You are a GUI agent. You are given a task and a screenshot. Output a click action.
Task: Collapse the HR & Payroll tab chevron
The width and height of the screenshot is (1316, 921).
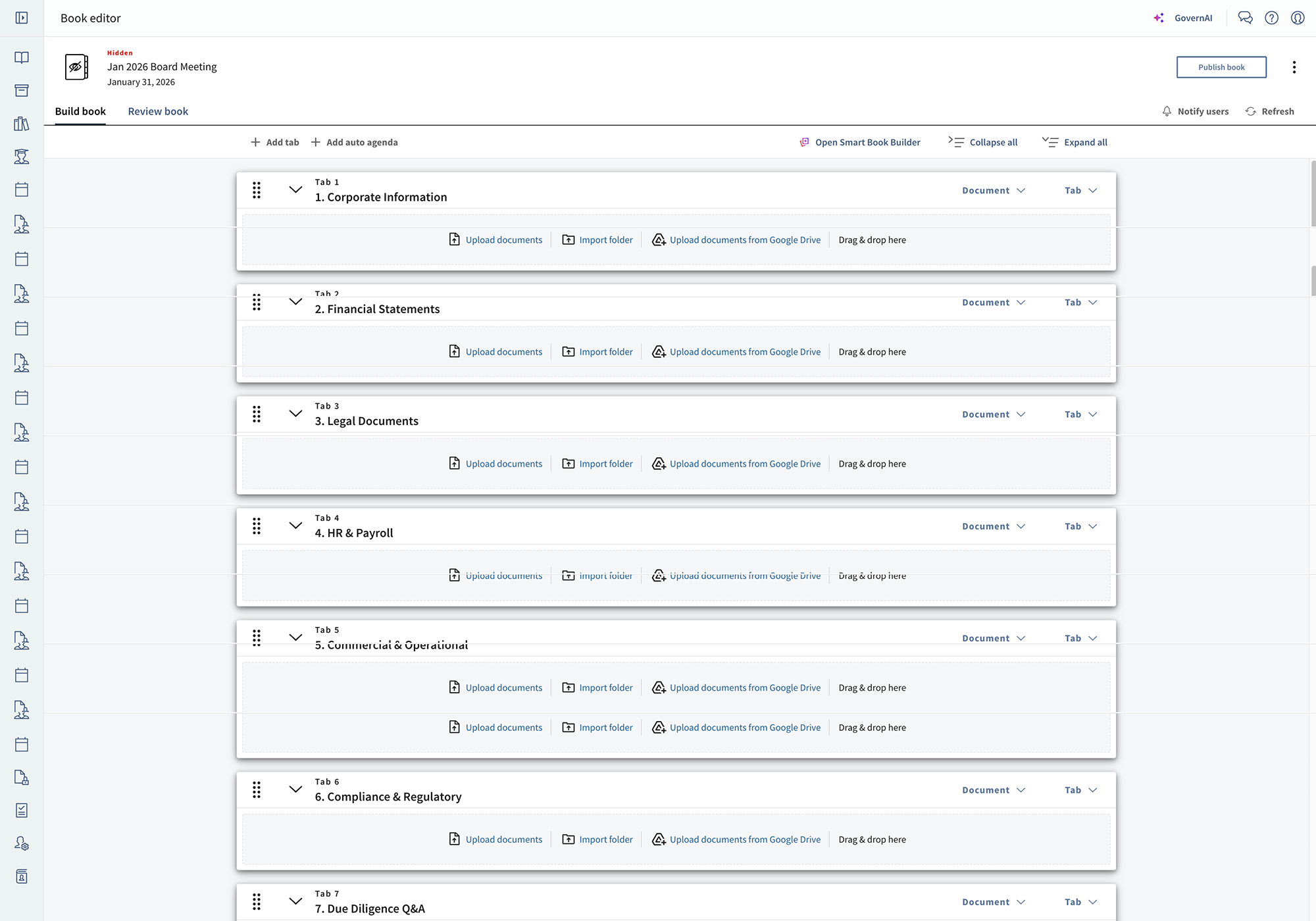tap(295, 526)
